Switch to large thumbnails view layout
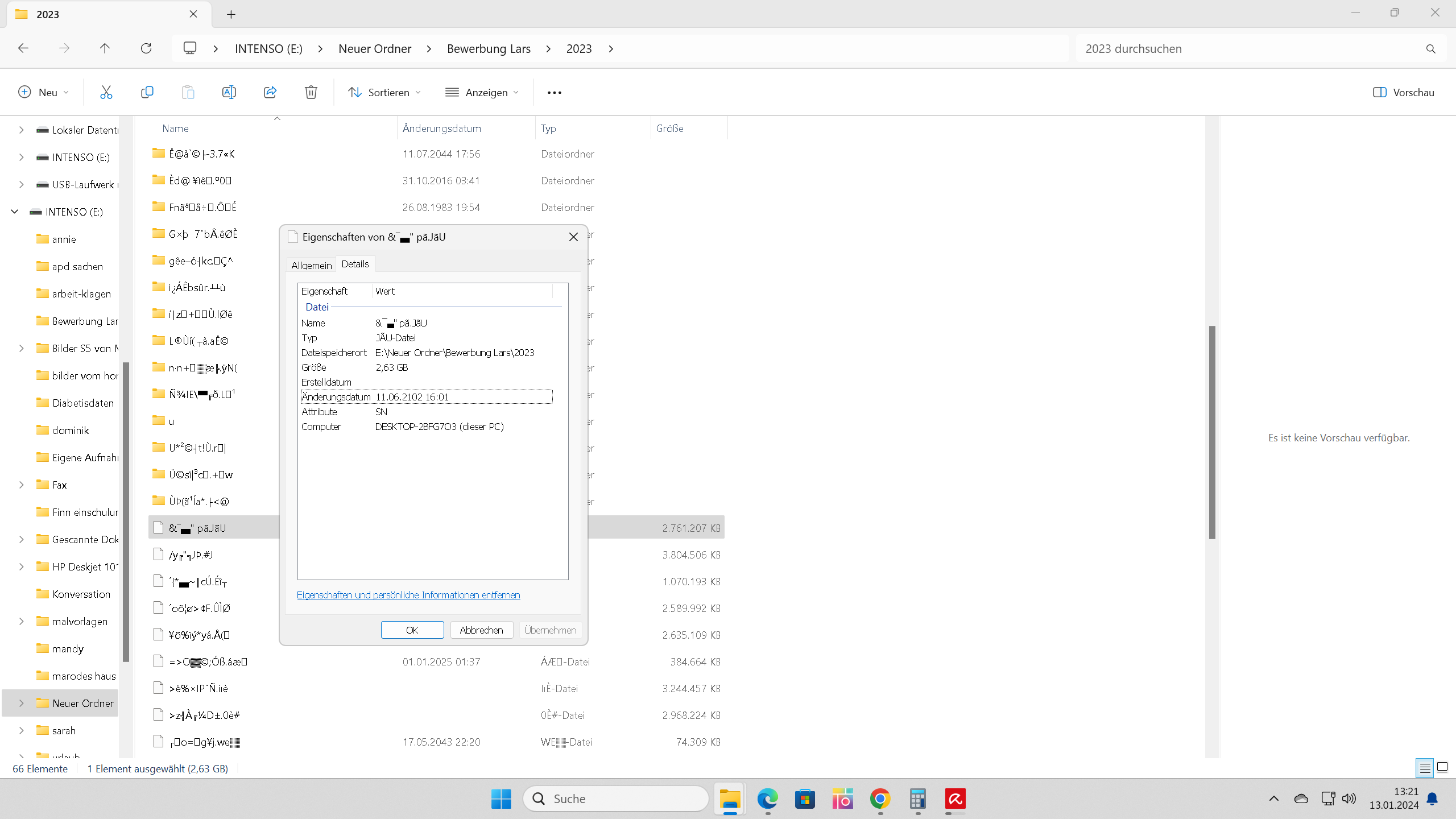This screenshot has width=1456, height=819. coord(1443,768)
